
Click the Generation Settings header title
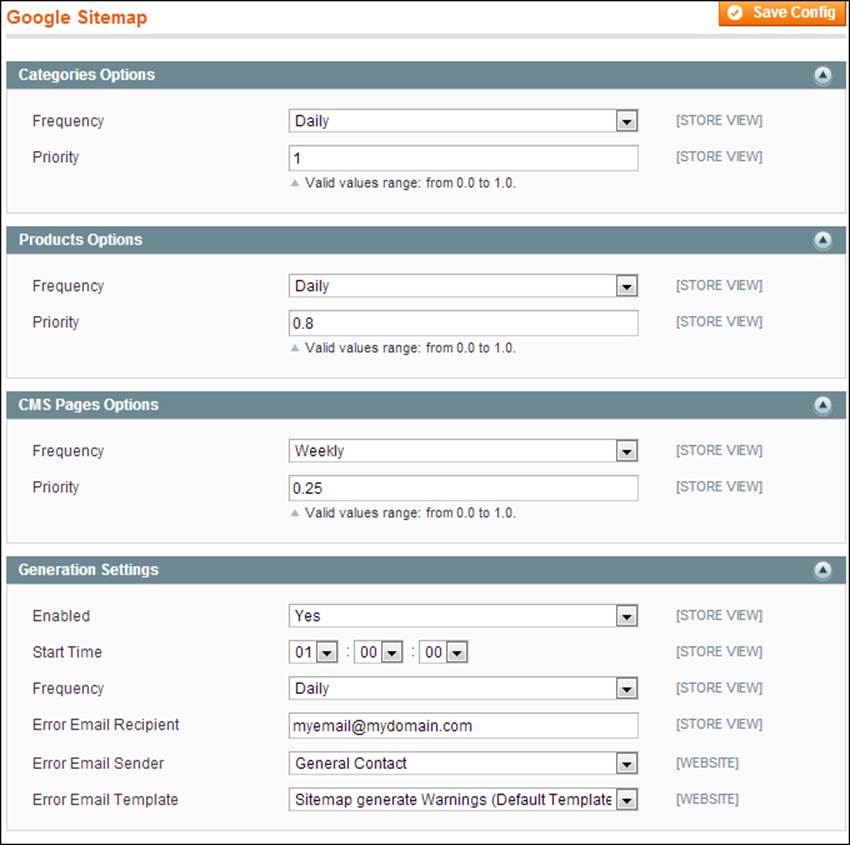pyautogui.click(x=88, y=570)
